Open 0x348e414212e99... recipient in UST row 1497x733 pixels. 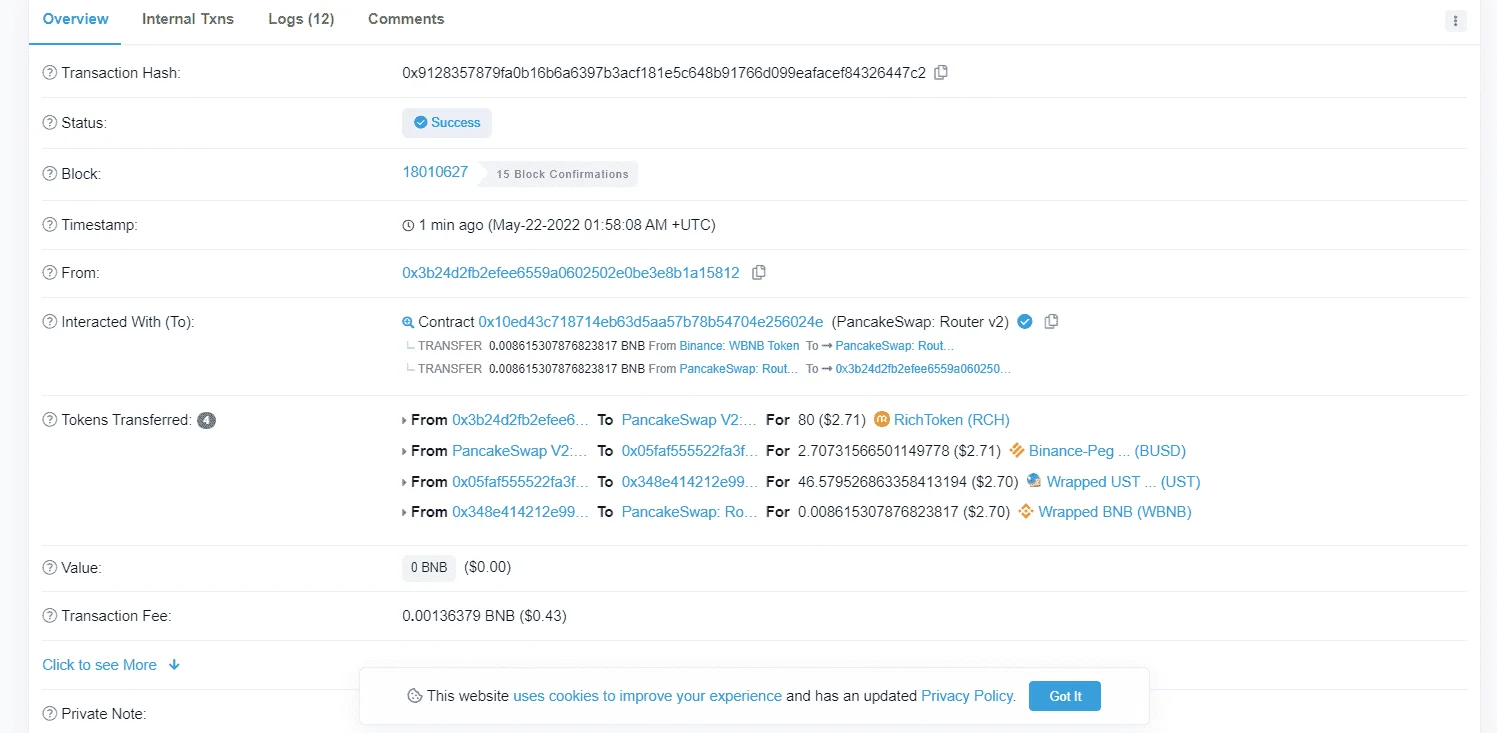click(x=690, y=481)
